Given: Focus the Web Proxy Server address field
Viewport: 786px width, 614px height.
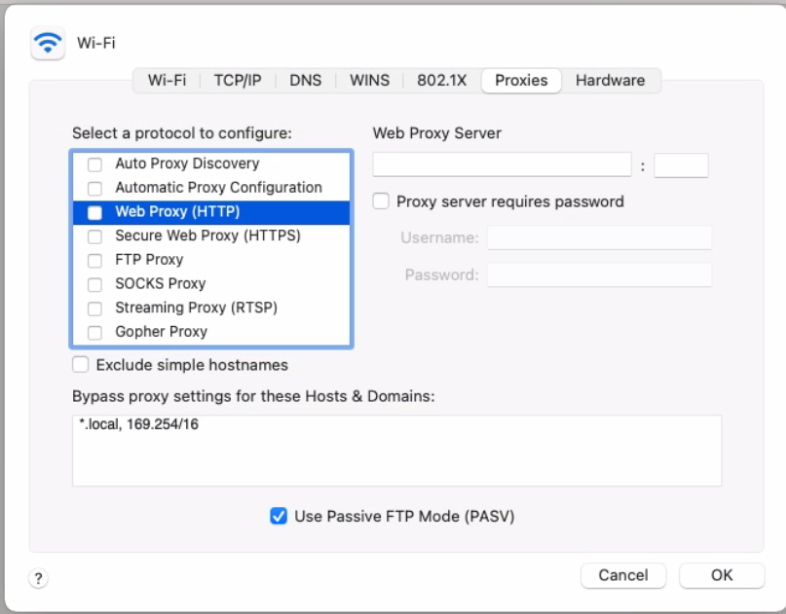Looking at the screenshot, I should (x=502, y=165).
